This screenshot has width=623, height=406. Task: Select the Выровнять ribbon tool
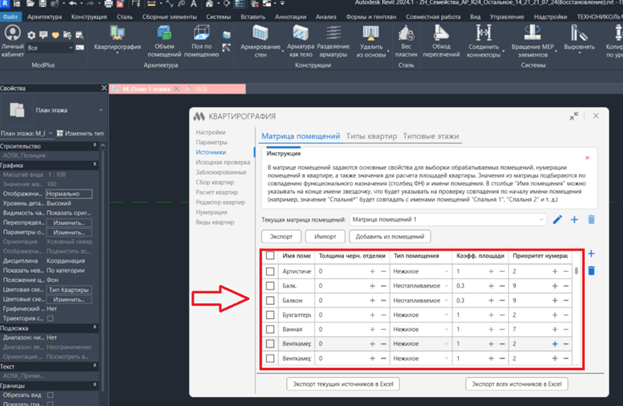coord(579,38)
